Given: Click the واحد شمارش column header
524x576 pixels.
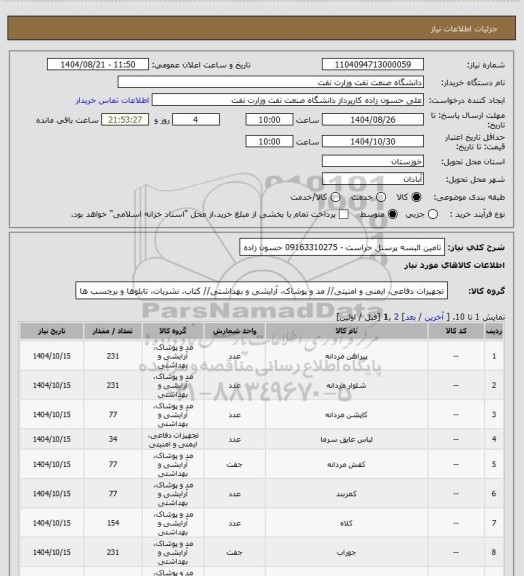Looking at the screenshot, I should 234,331.
